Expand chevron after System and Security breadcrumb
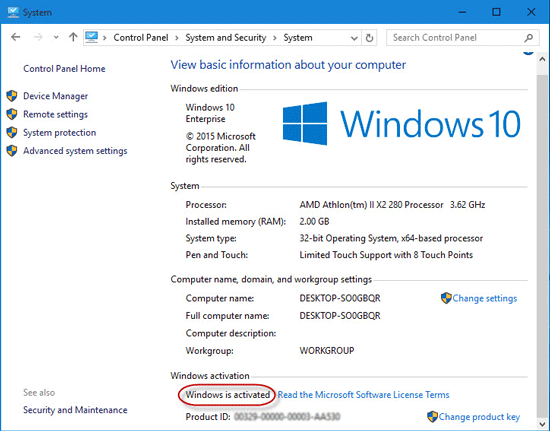Viewport: 550px width, 431px height. tap(275, 38)
